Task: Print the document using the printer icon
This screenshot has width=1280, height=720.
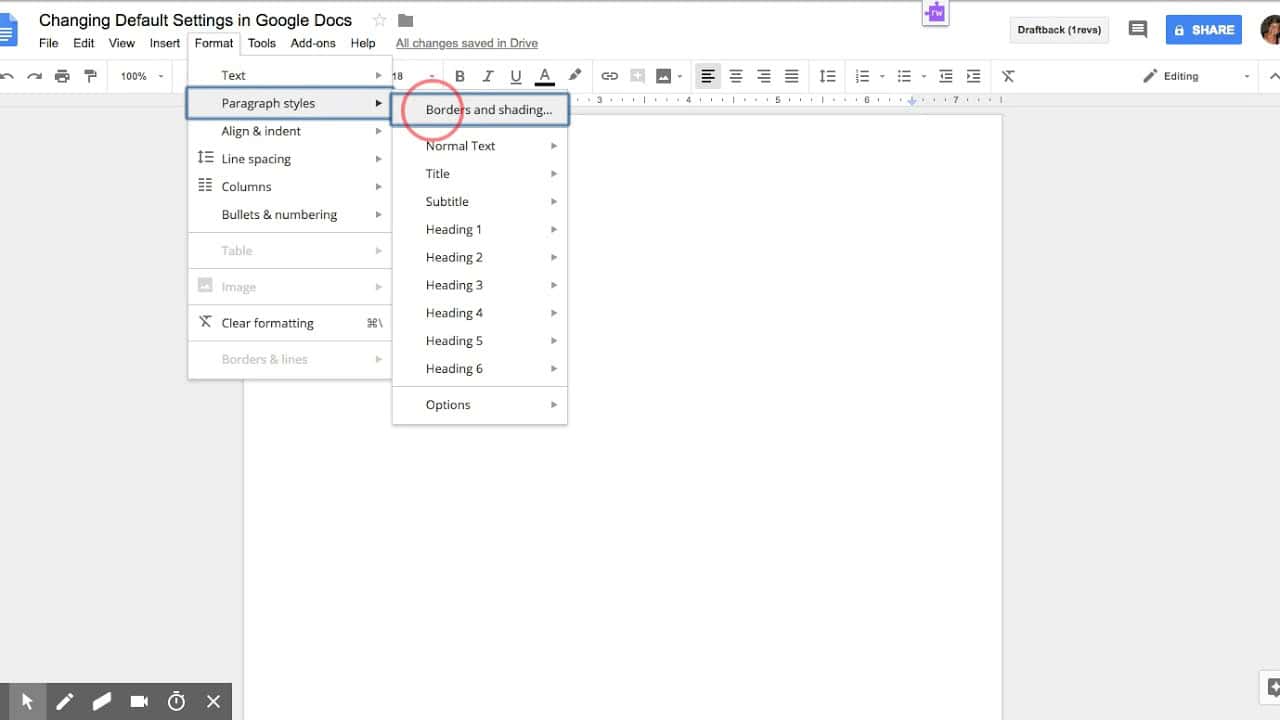Action: pyautogui.click(x=62, y=76)
